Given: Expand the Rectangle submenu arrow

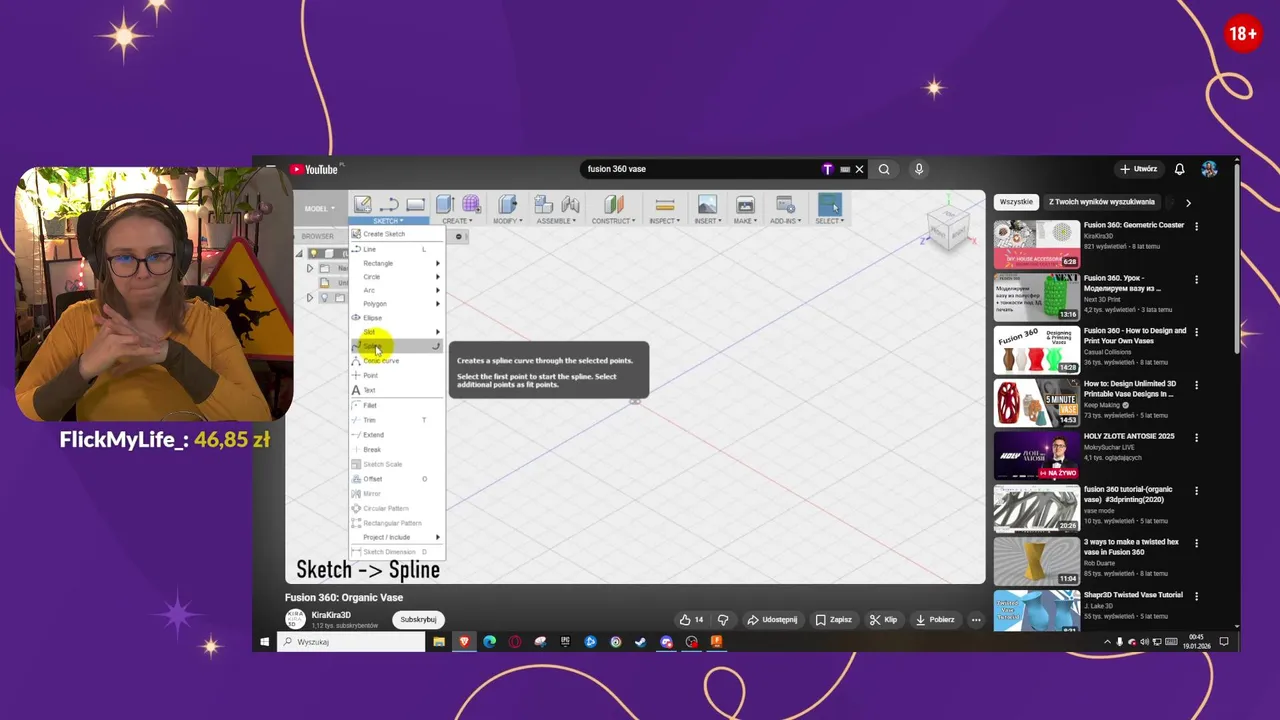Looking at the screenshot, I should [x=437, y=263].
